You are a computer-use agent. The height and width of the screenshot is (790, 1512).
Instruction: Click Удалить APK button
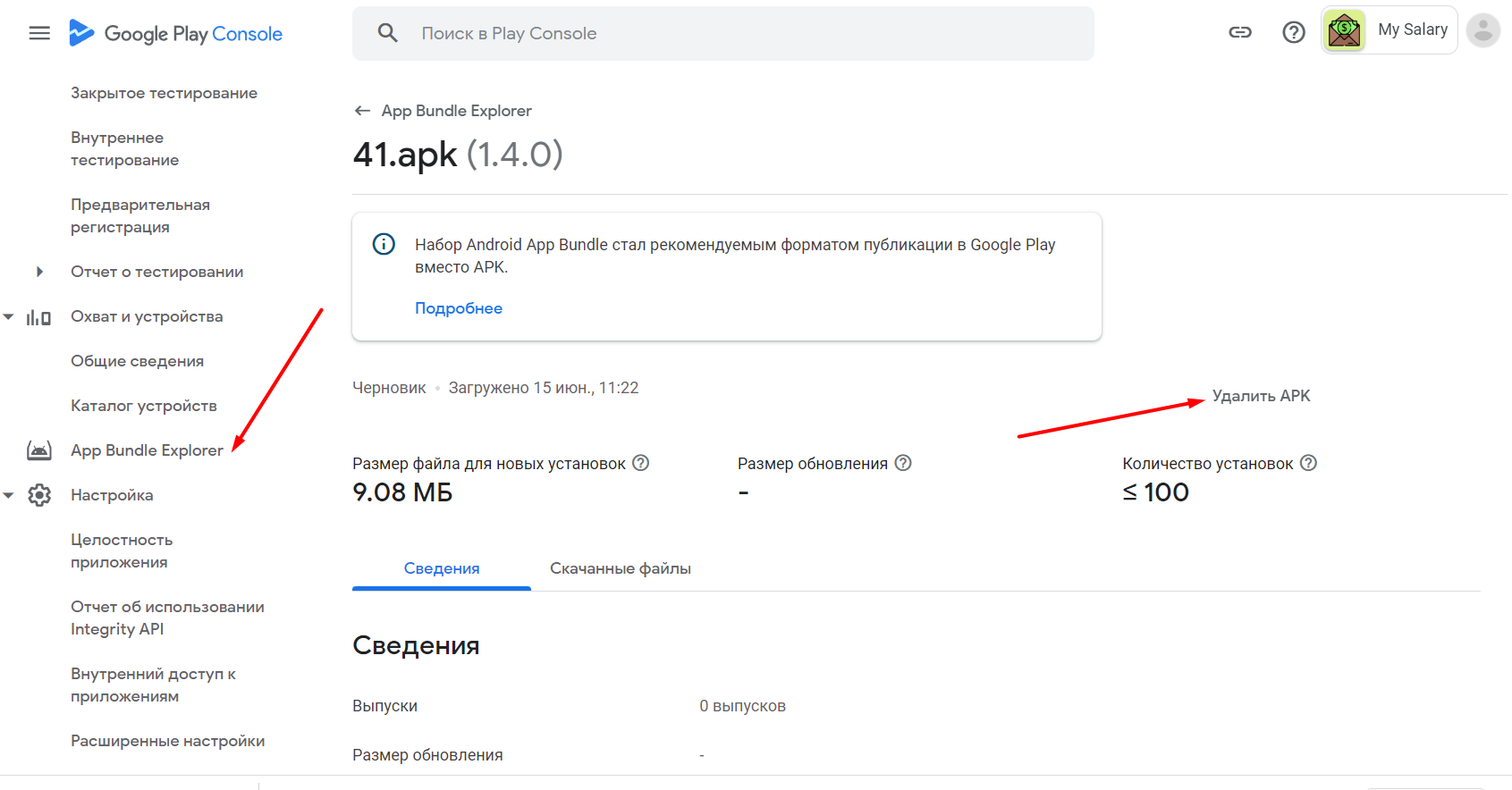pos(1261,396)
